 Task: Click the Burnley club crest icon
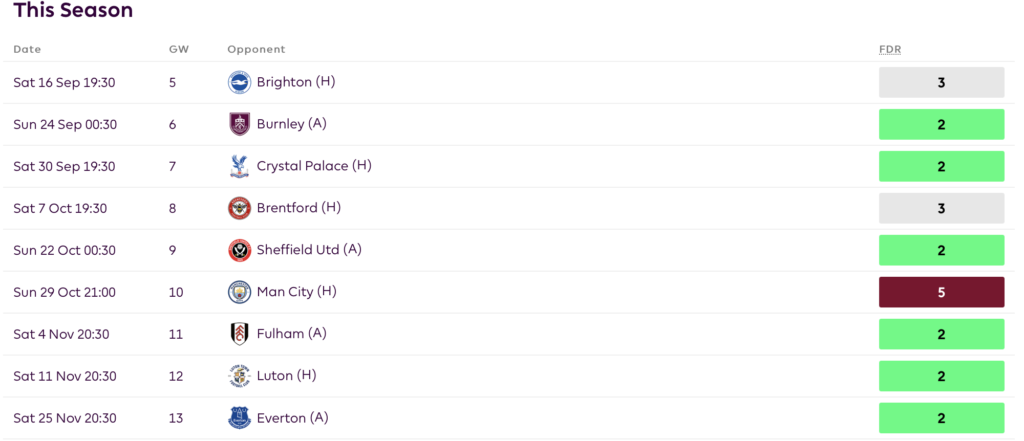(239, 124)
